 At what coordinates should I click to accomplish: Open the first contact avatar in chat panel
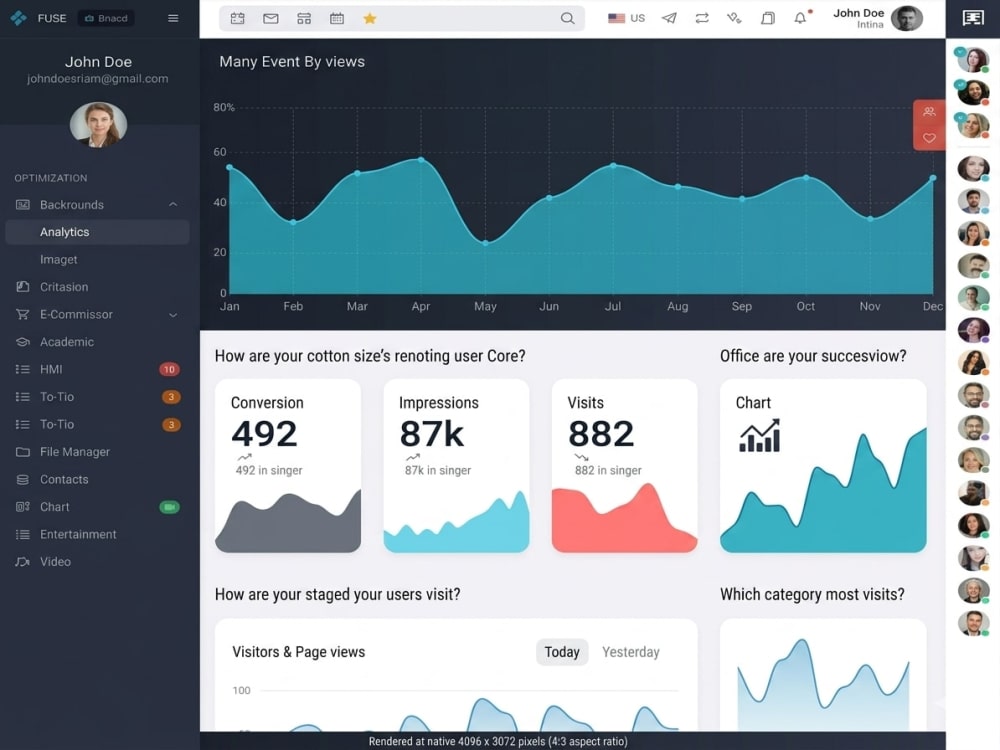coord(973,60)
